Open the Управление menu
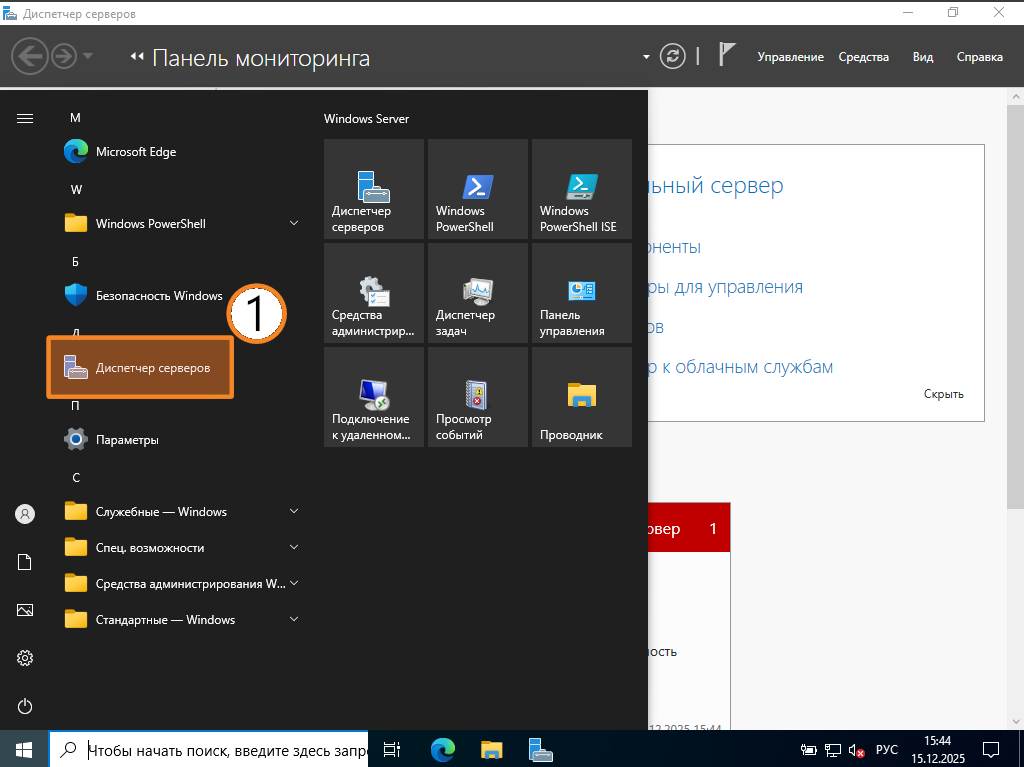Screen dimensions: 1024x767 790,57
